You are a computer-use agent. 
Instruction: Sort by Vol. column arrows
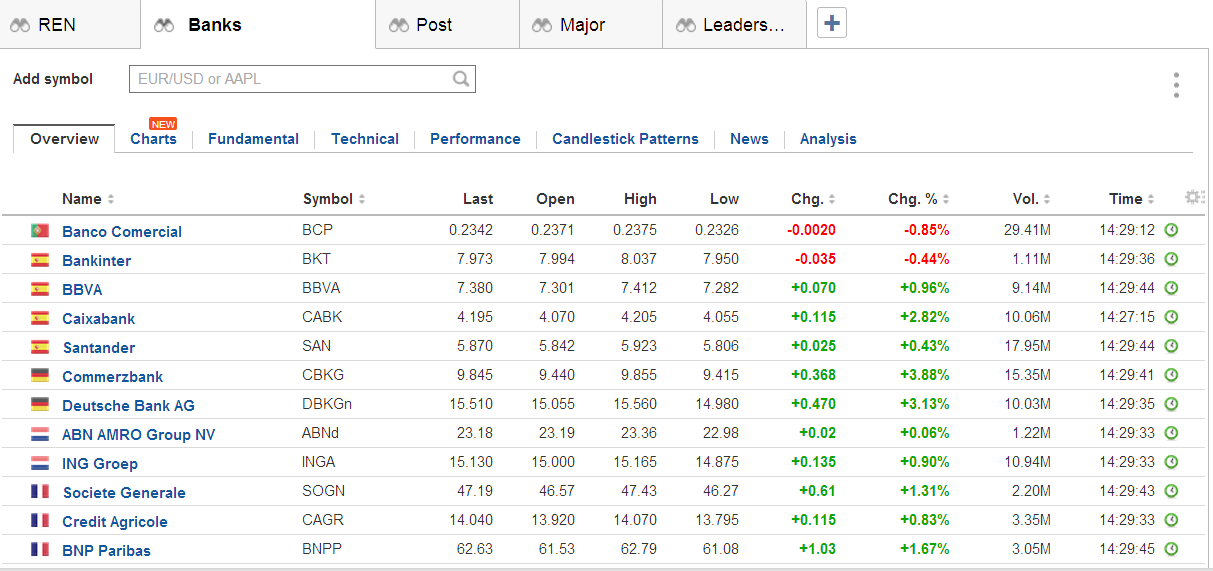[1047, 199]
